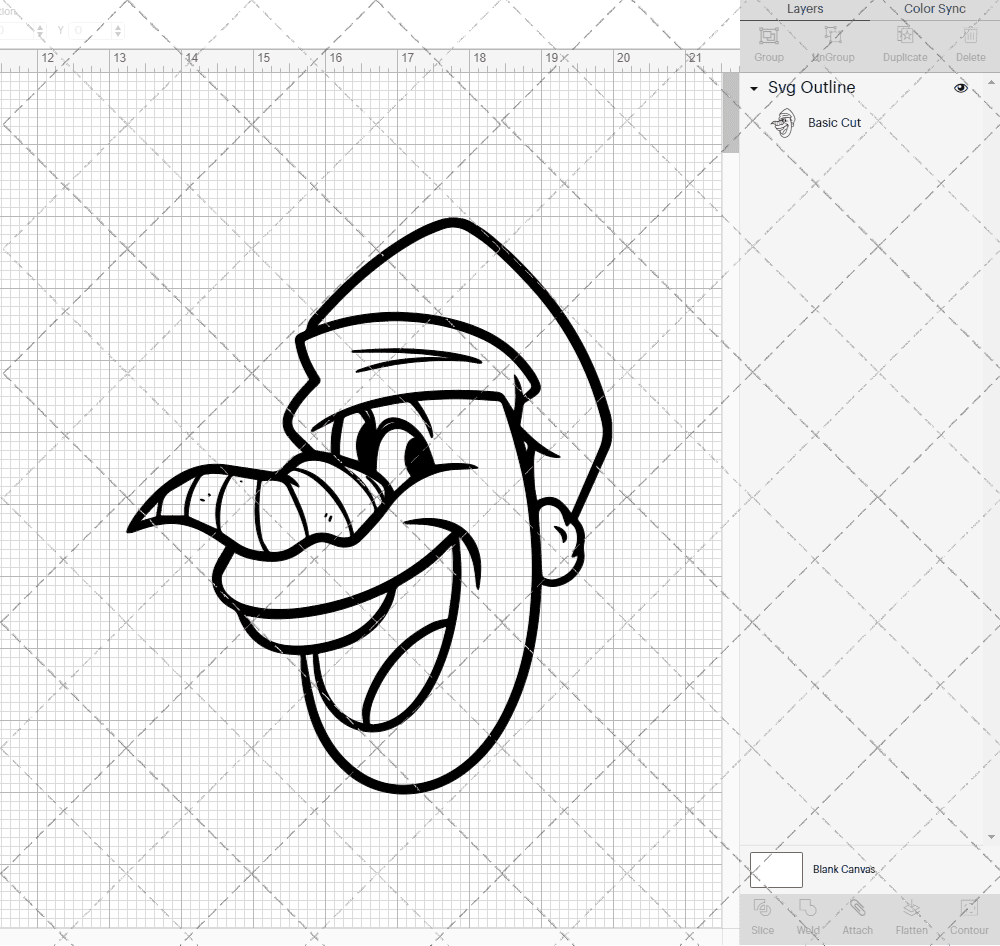The width and height of the screenshot is (1000, 946).
Task: Select the Basic Cut label
Action: pyautogui.click(x=834, y=122)
